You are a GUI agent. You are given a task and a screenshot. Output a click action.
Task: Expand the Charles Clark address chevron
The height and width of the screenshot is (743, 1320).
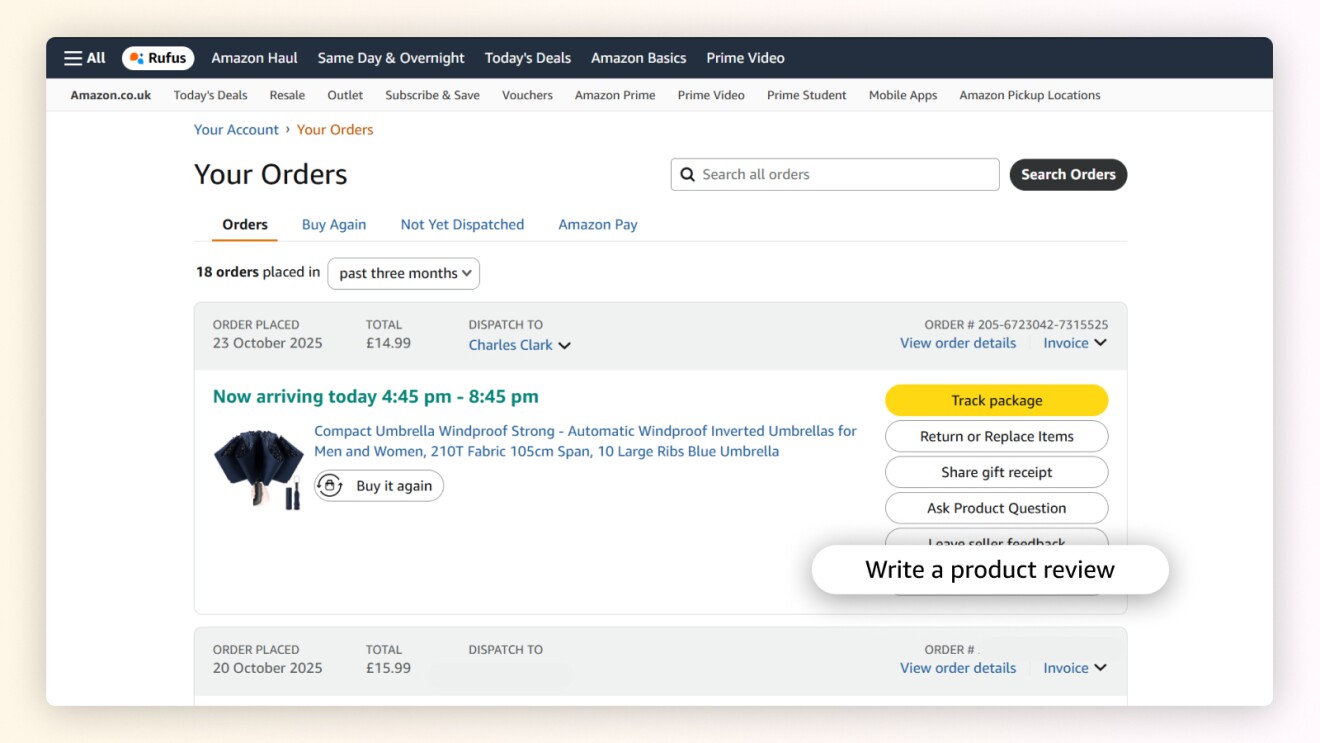pyautogui.click(x=564, y=346)
